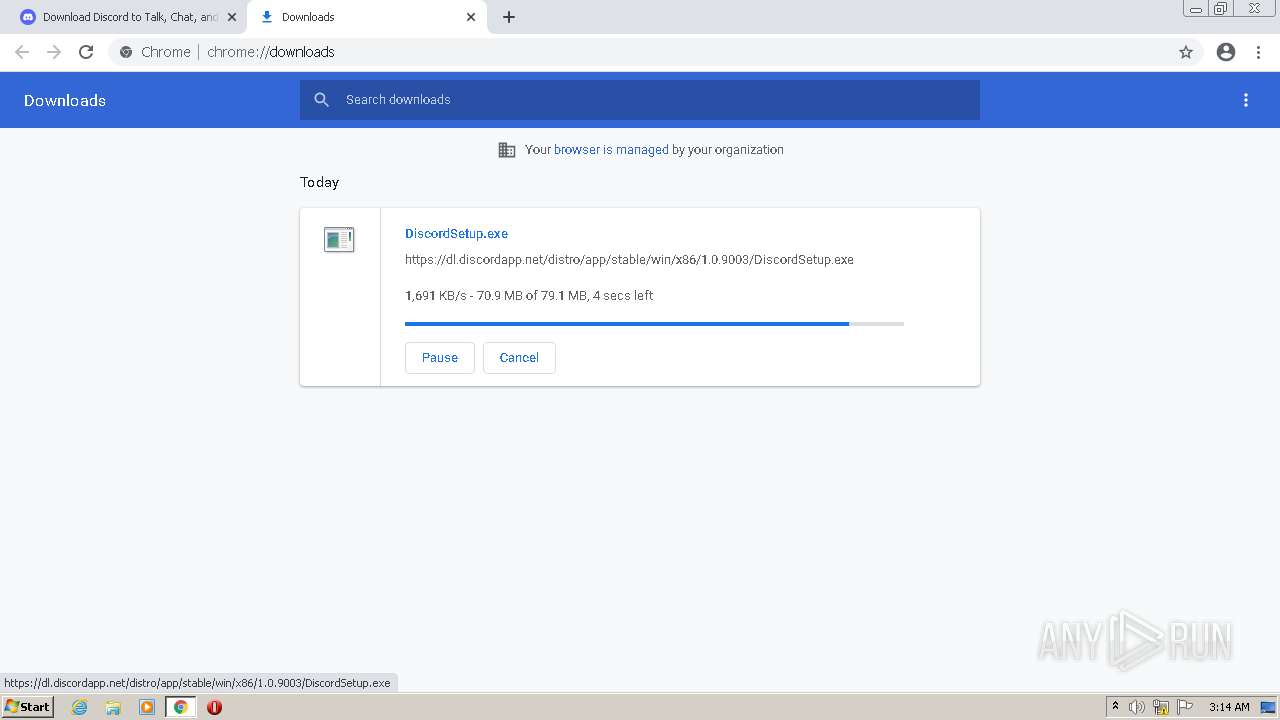Open the Downloads page more actions menu
The width and height of the screenshot is (1280, 720).
click(x=1246, y=100)
